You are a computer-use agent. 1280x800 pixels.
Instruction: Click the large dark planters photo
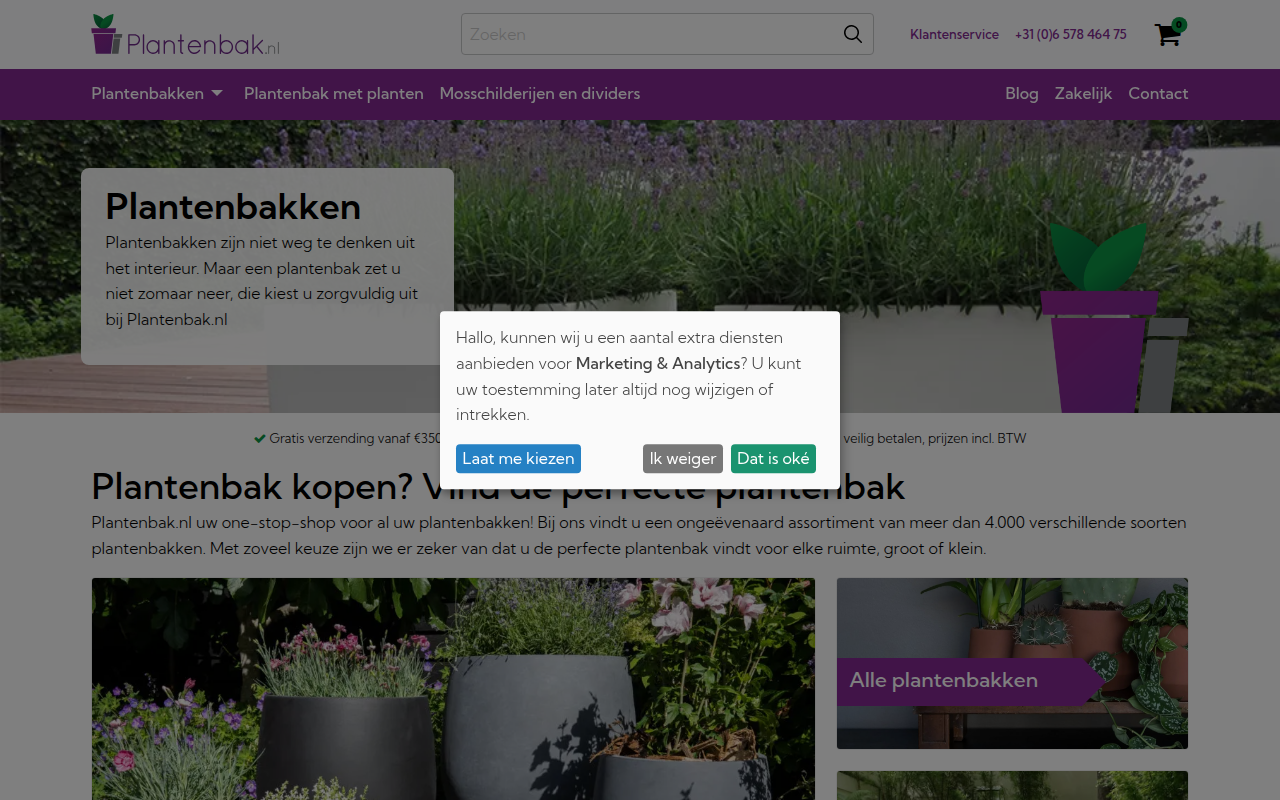(x=453, y=689)
